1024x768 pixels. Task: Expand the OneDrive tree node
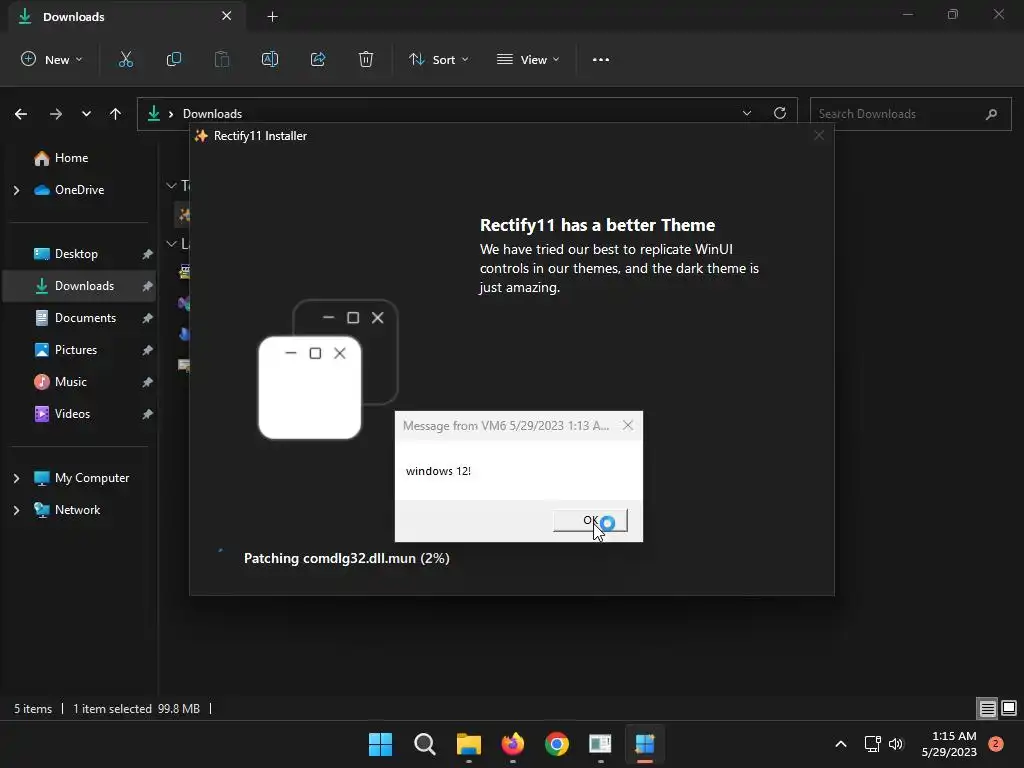[x=16, y=190]
